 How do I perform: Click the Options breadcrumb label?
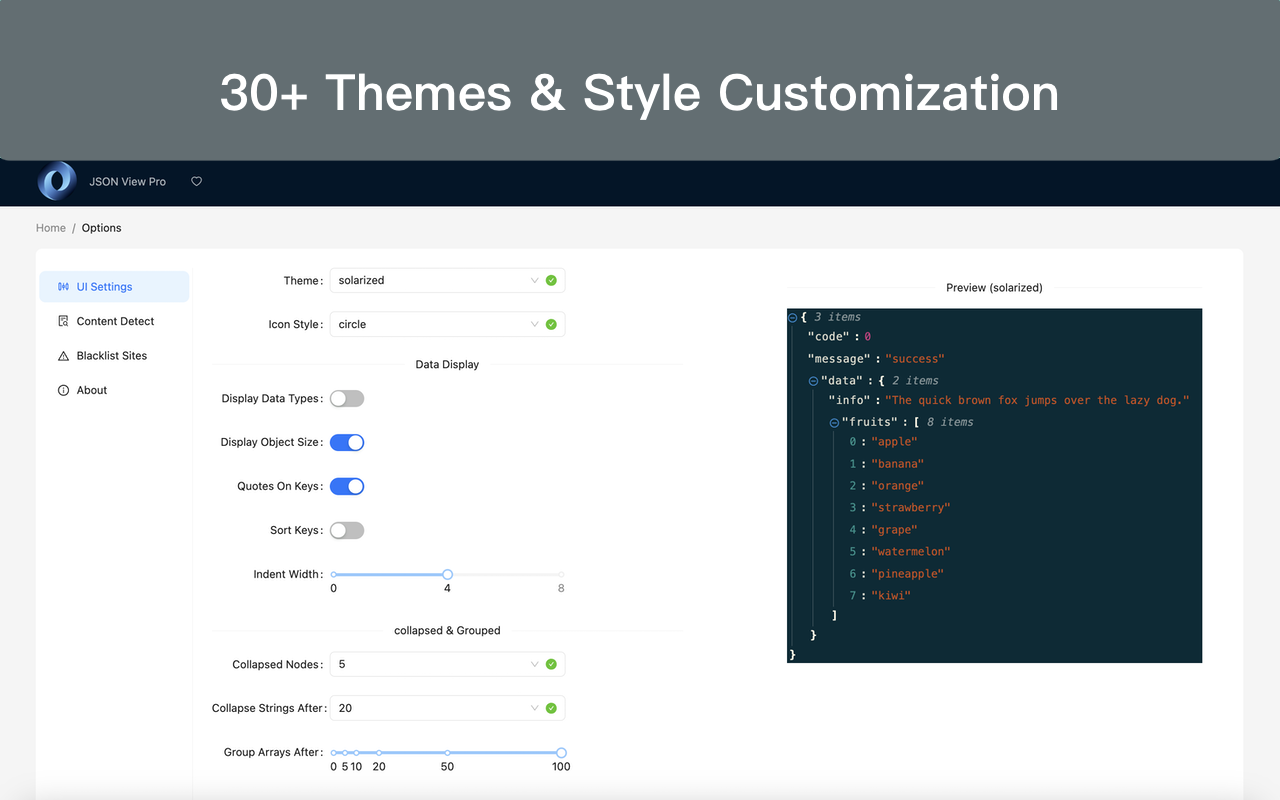pyautogui.click(x=101, y=227)
